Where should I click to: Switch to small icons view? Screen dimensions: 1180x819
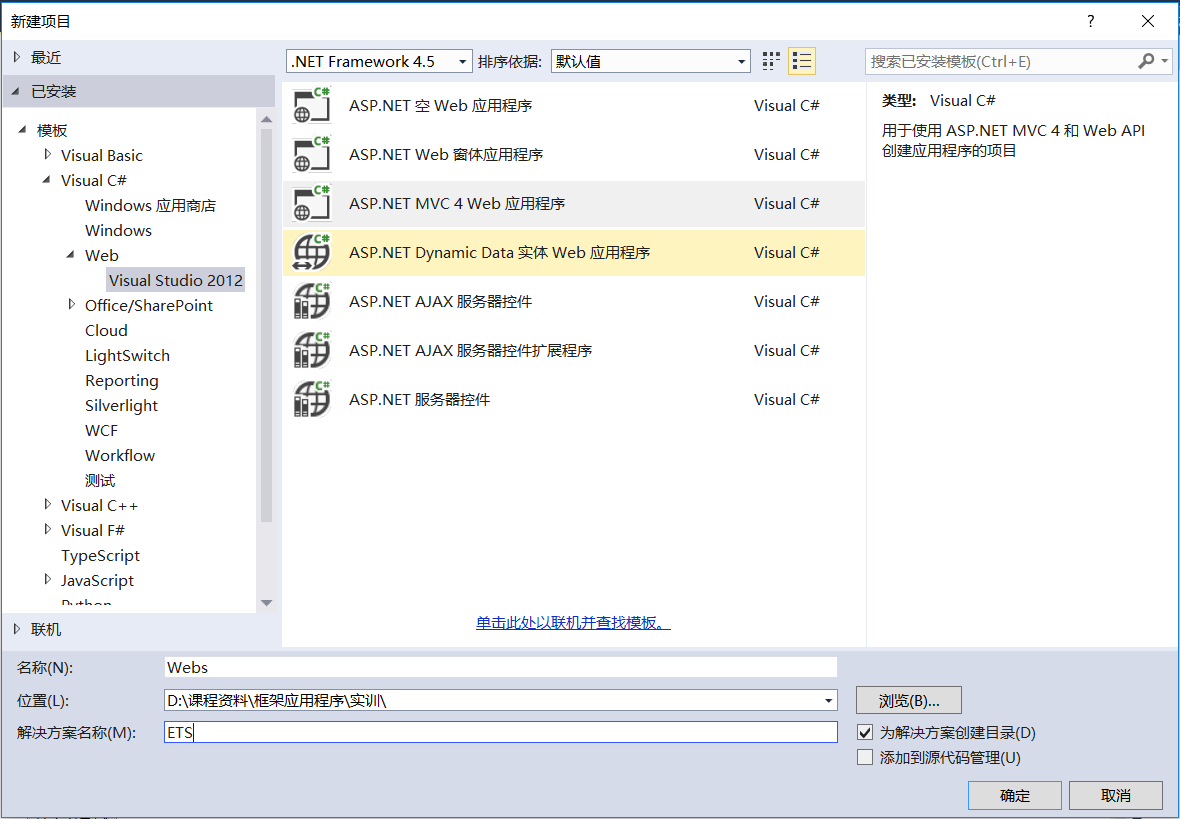coord(771,61)
